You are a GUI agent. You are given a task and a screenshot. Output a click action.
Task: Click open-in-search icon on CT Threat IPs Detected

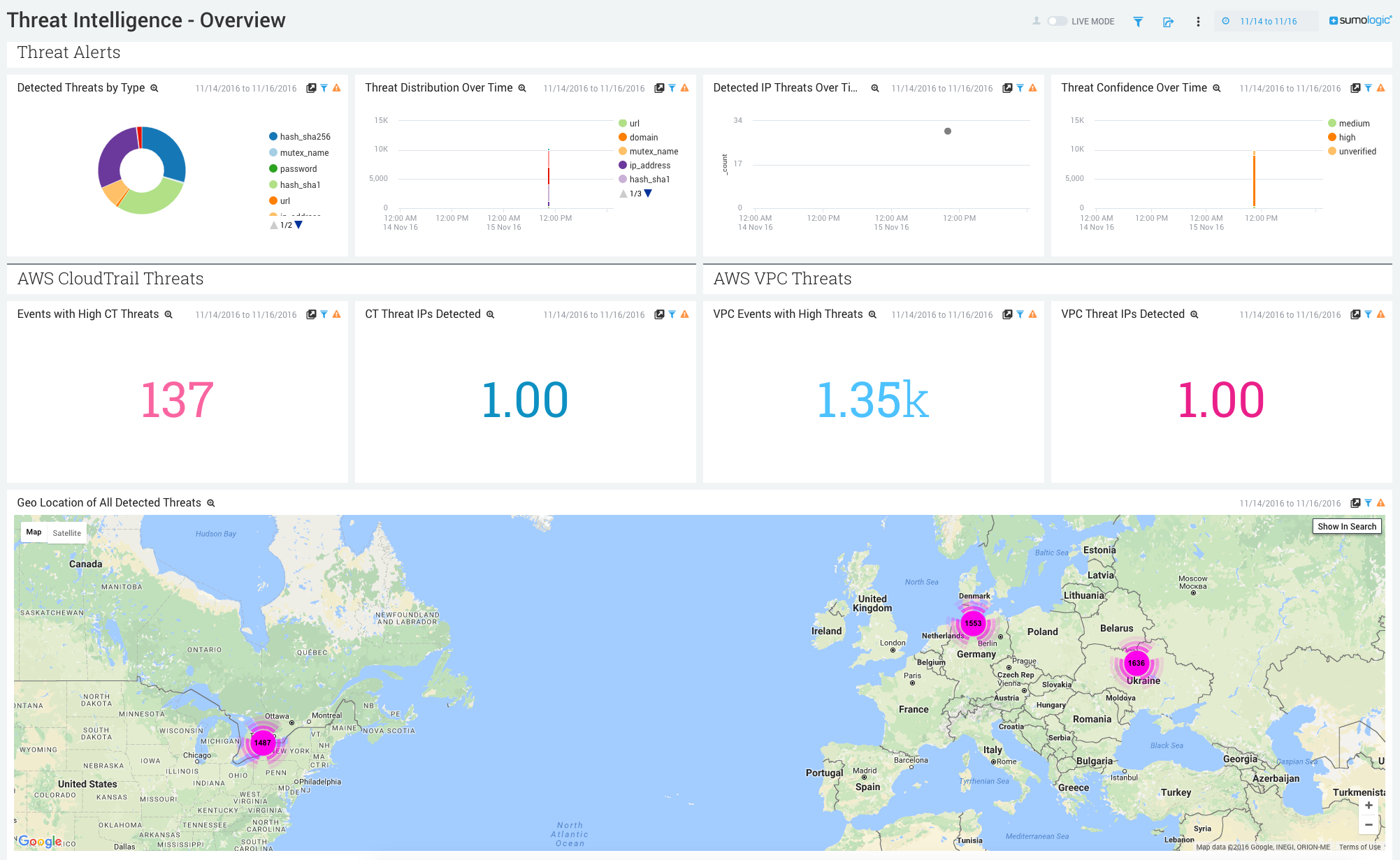(659, 314)
